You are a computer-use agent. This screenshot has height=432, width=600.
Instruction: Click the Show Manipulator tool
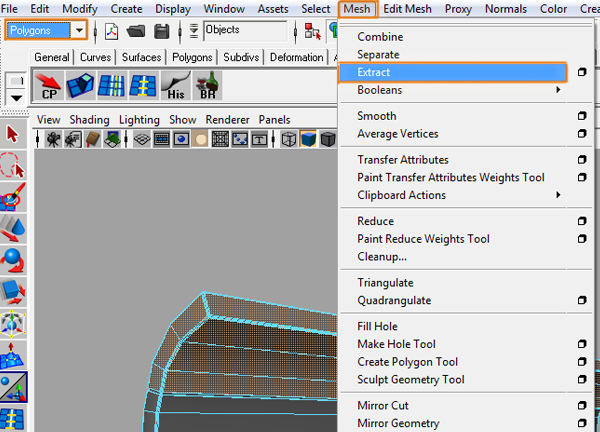coord(13,387)
